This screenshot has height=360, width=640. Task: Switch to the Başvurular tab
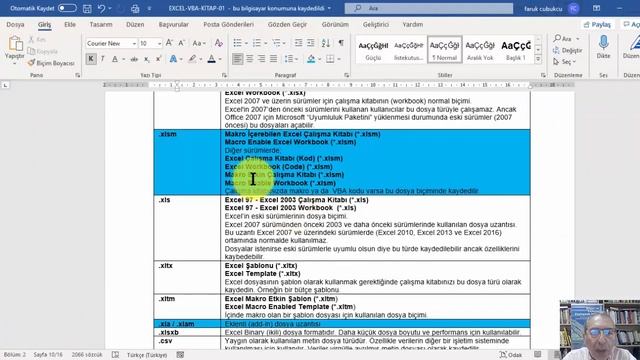click(174, 24)
